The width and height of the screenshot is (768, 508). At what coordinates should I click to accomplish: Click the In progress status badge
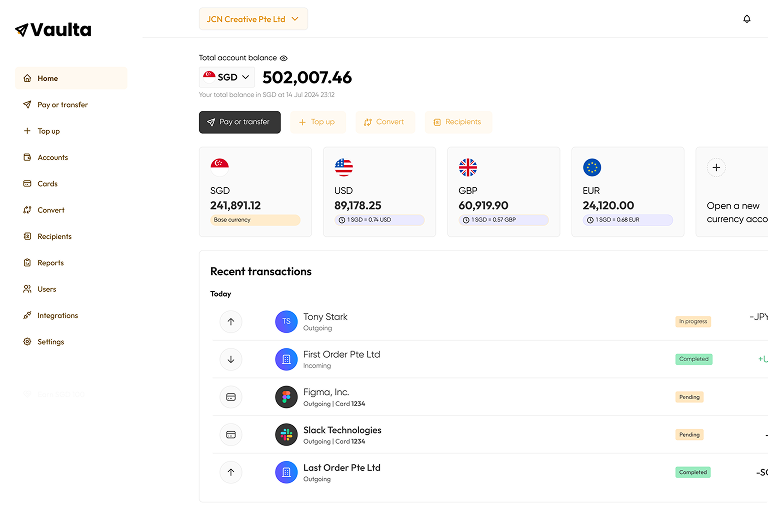693,321
